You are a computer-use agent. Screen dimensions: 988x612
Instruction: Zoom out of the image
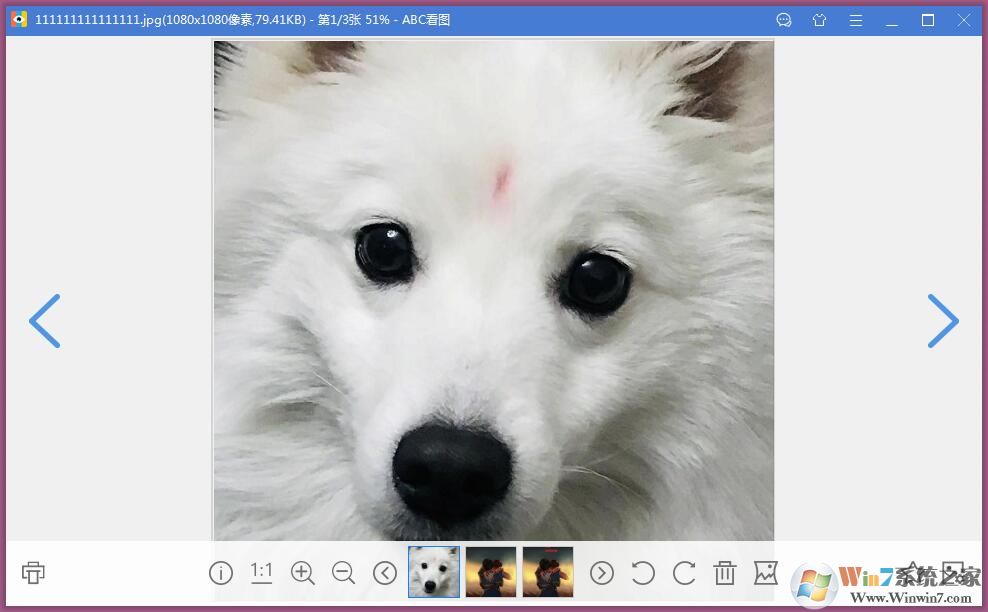coord(343,573)
